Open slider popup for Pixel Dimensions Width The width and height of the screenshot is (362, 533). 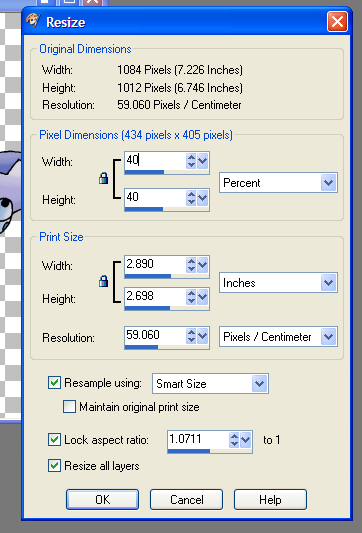pos(203,160)
